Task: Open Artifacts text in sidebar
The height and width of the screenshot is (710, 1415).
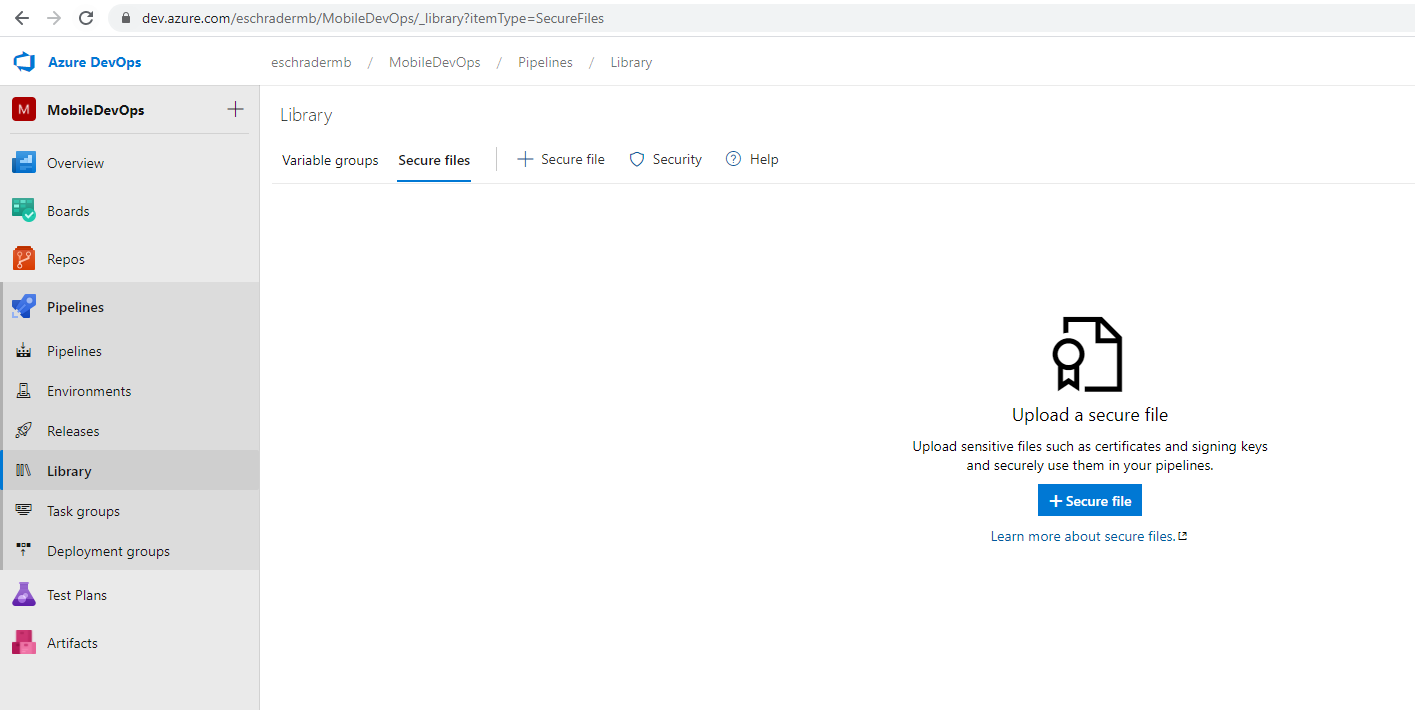Action: (72, 643)
